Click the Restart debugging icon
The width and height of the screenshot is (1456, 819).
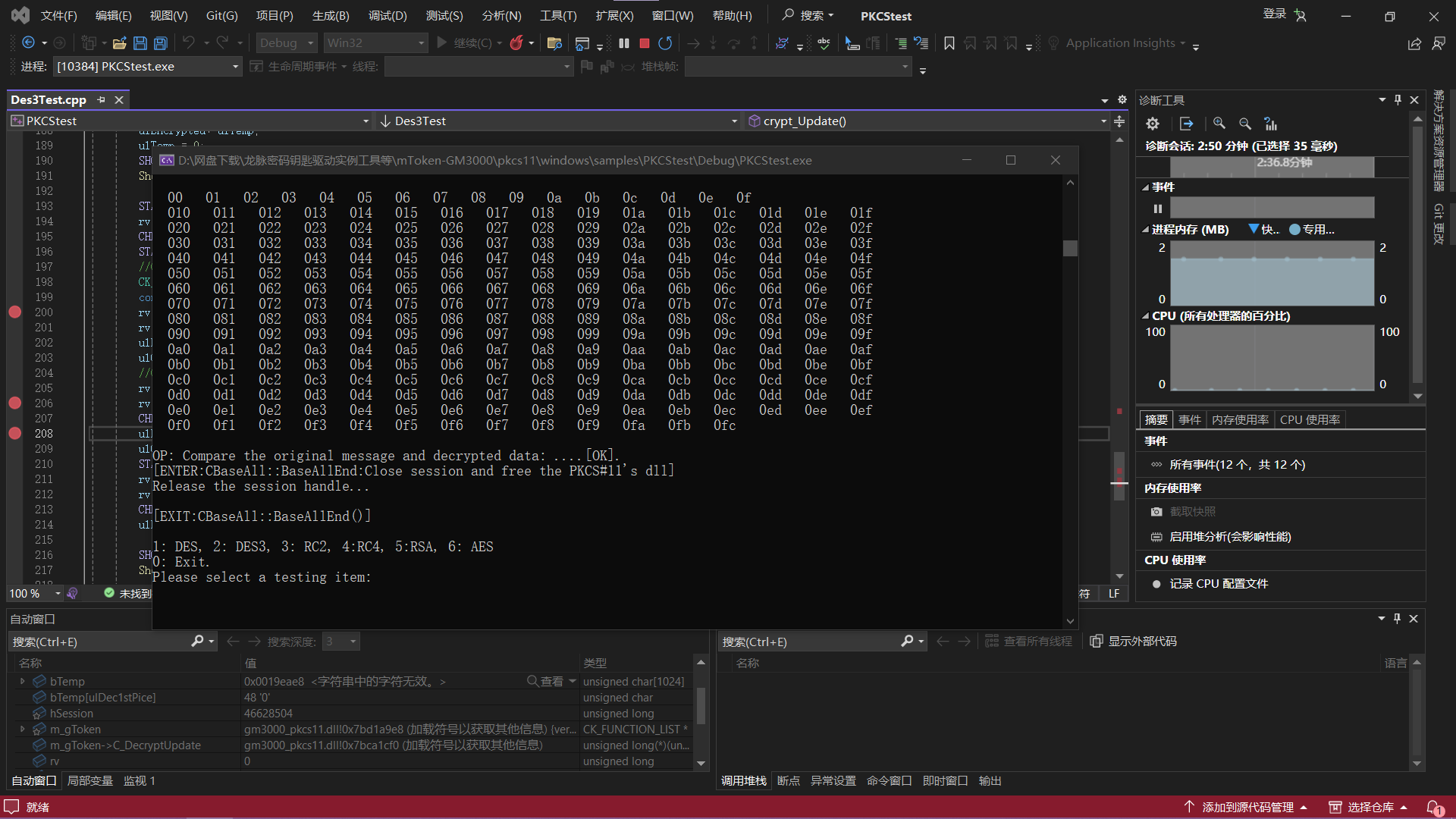[x=665, y=43]
